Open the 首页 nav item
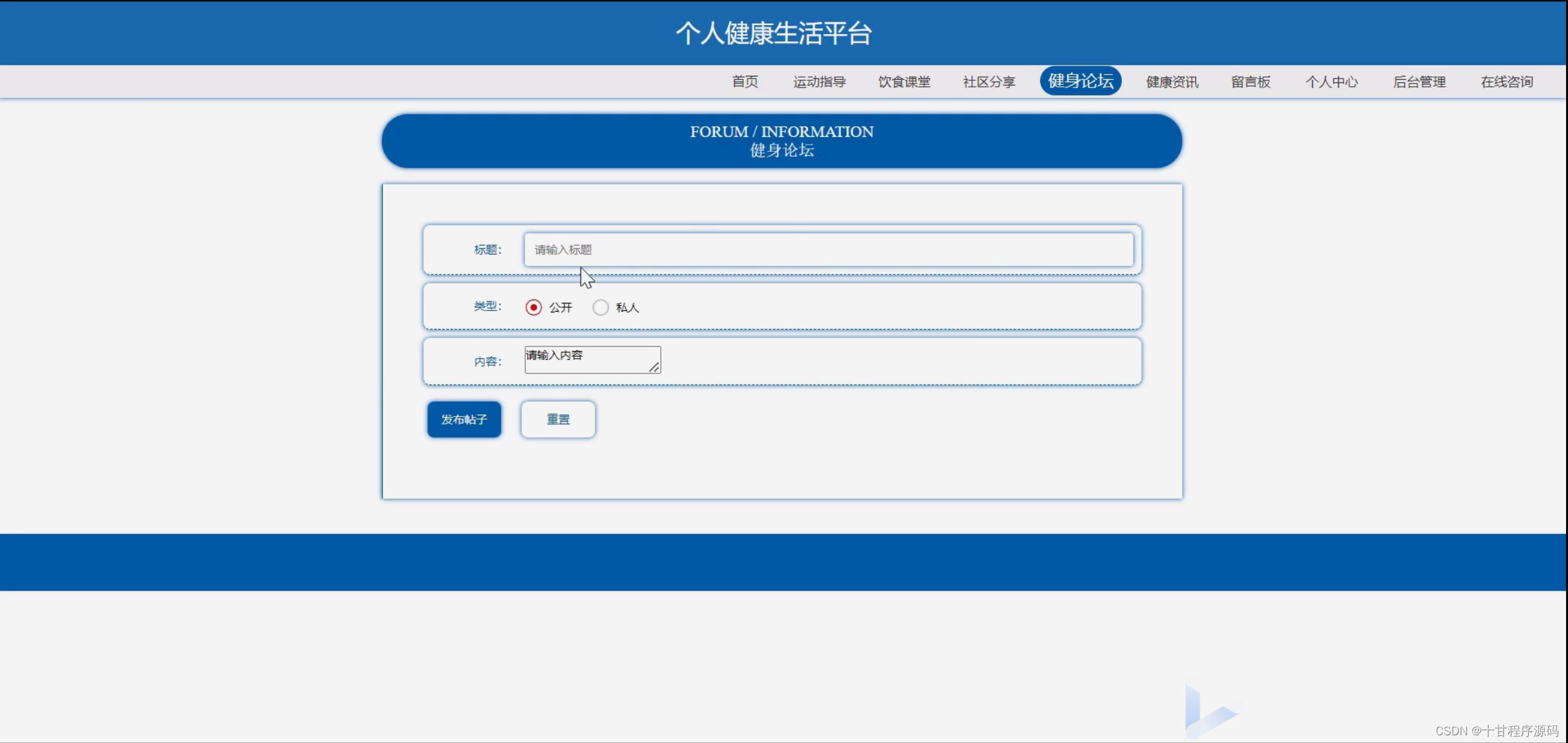 click(744, 82)
